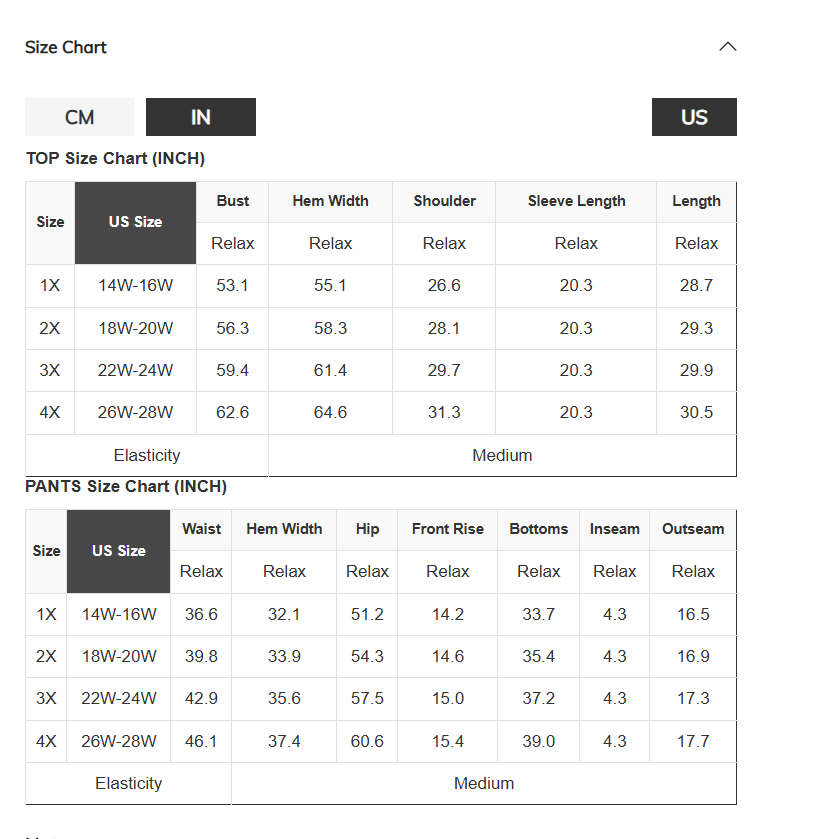Click the Outseam column header
Viewport: 820px width, 839px height.
click(x=693, y=529)
